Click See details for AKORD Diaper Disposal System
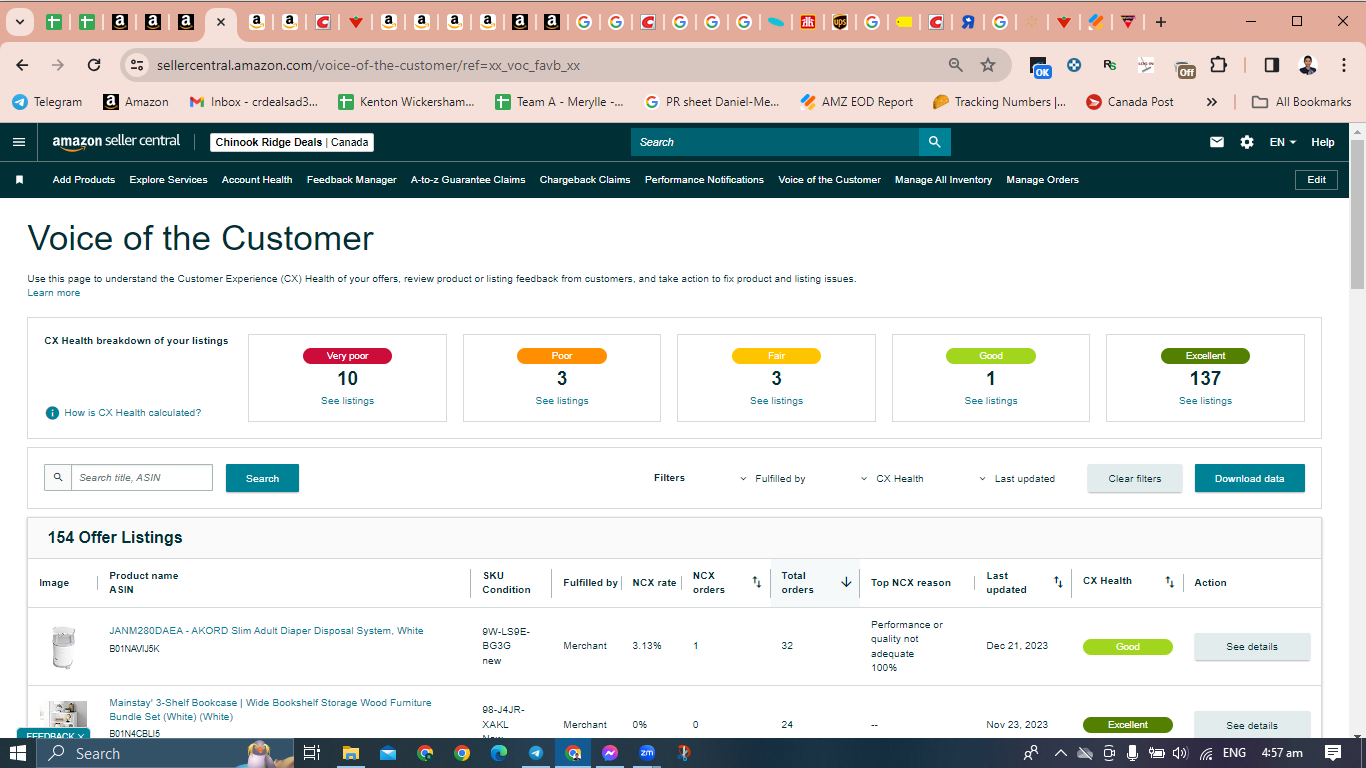The height and width of the screenshot is (768, 1366). tap(1252, 647)
